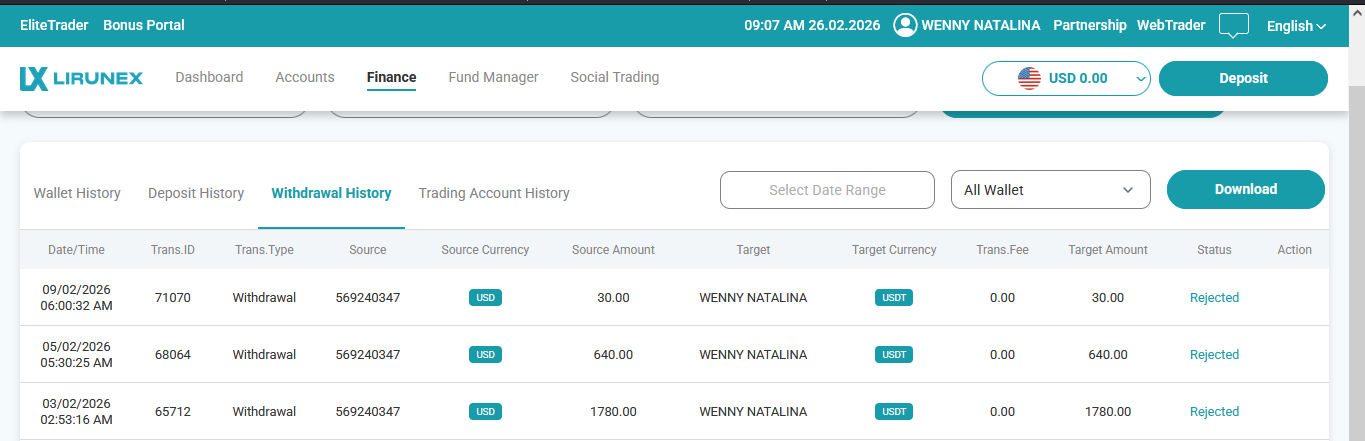Image resolution: width=1365 pixels, height=441 pixels.
Task: Open the USD 0.00 wallet dropdown
Action: [1067, 78]
